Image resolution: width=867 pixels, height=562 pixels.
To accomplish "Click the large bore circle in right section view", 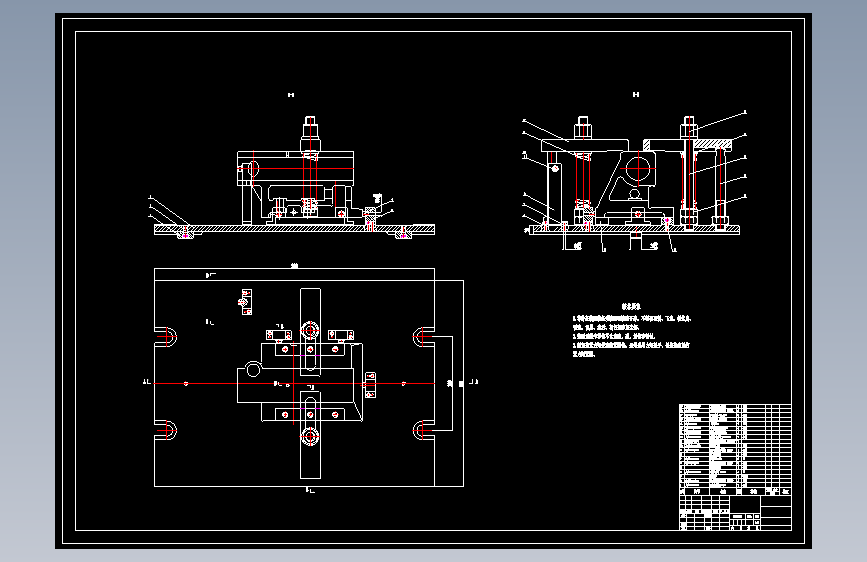I will click(x=638, y=168).
